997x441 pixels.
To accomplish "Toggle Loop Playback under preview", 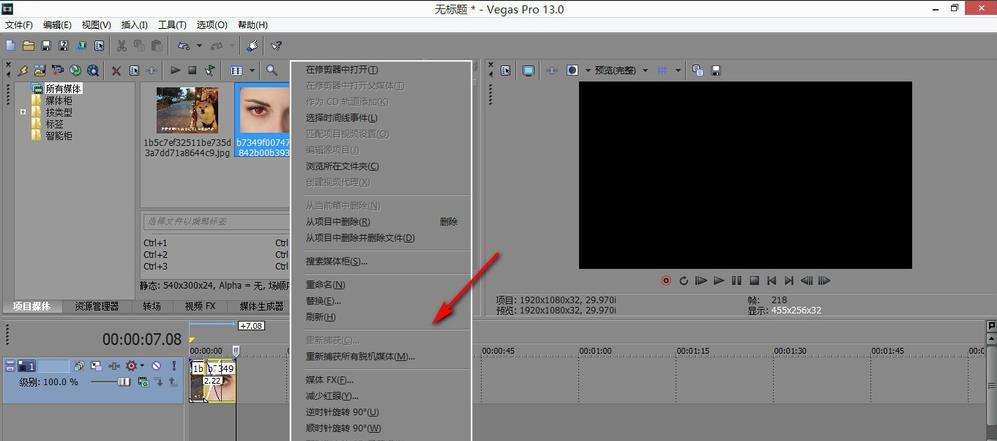I will pos(684,280).
